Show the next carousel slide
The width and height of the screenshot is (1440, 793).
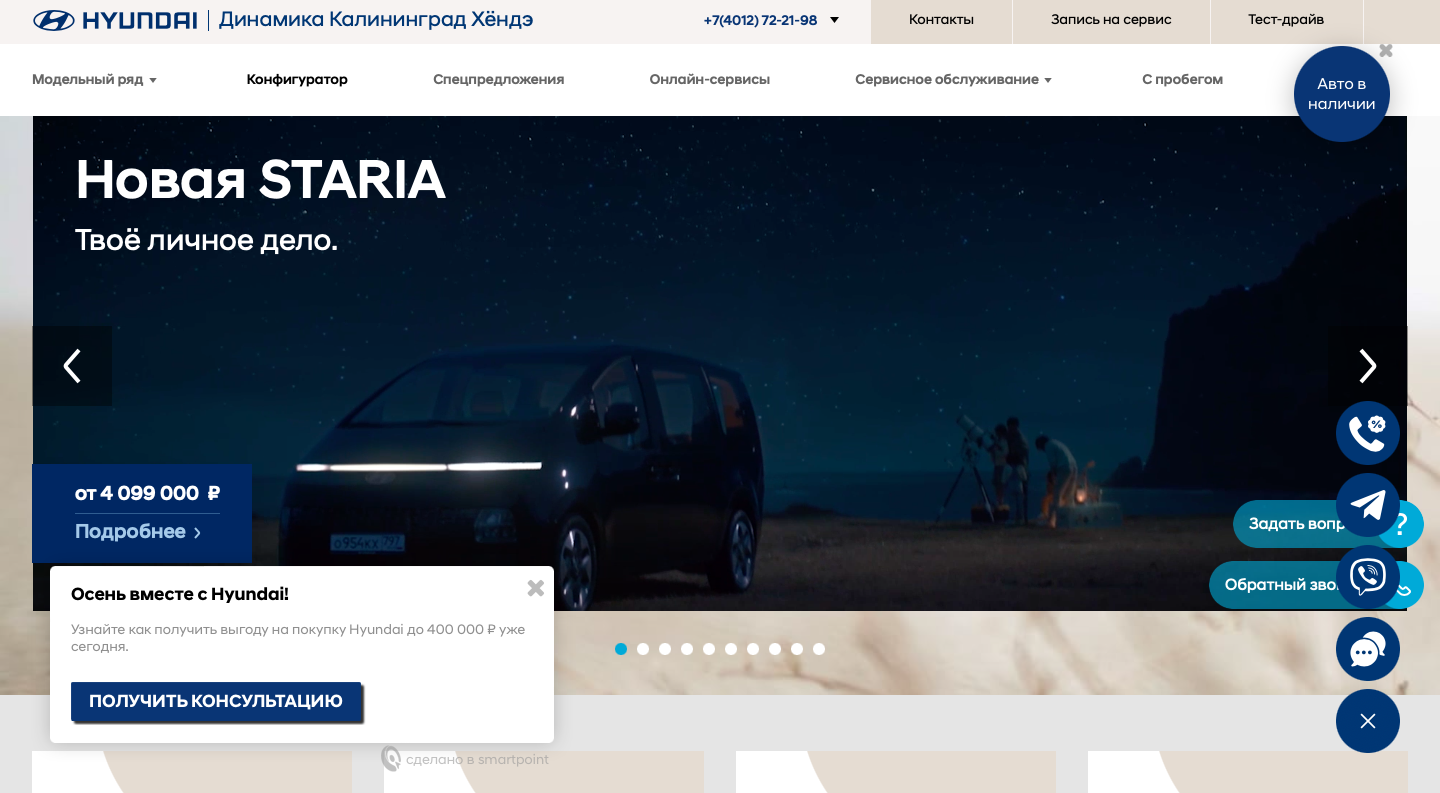tap(1368, 366)
